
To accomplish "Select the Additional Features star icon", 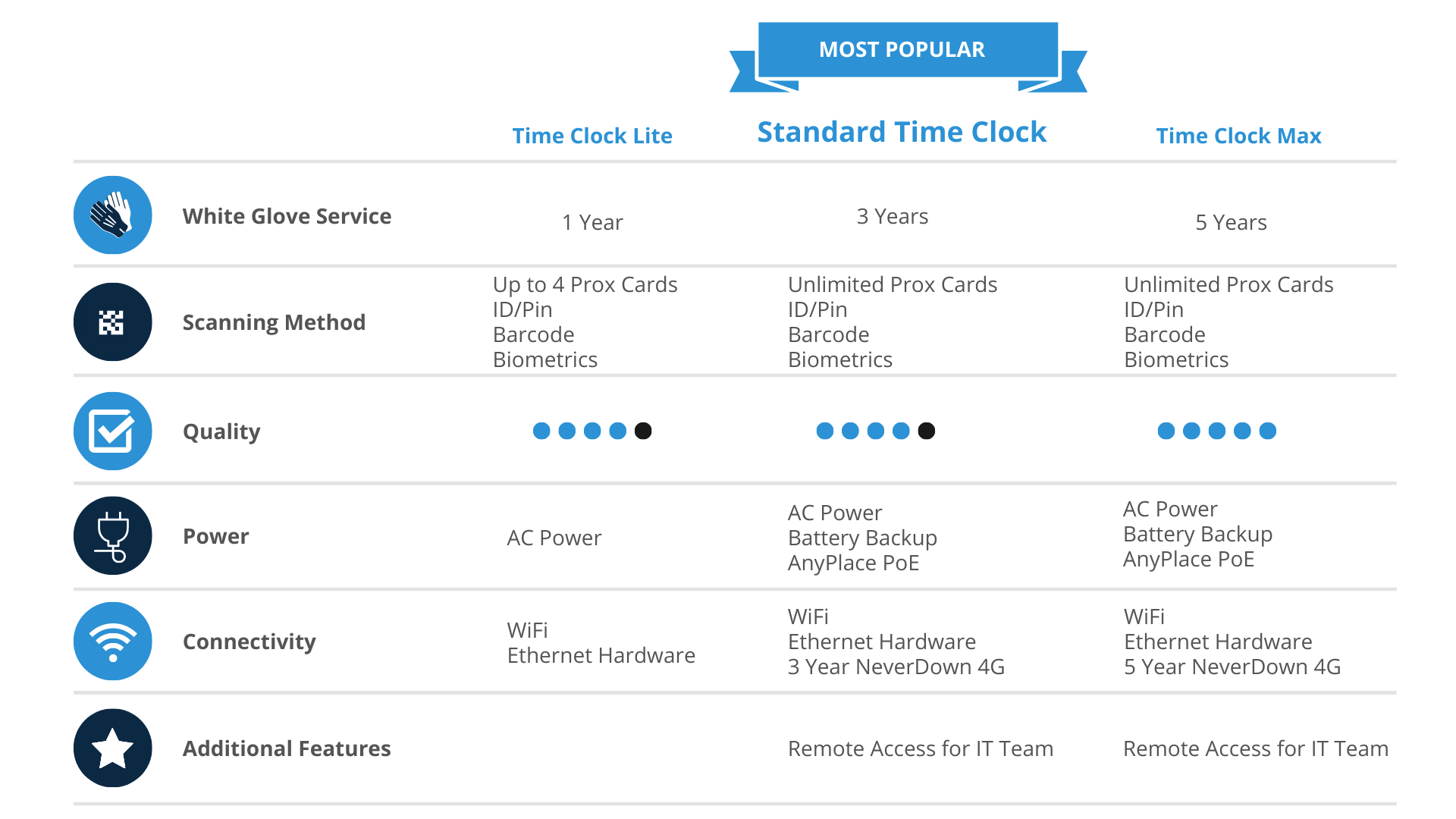I will pyautogui.click(x=112, y=748).
